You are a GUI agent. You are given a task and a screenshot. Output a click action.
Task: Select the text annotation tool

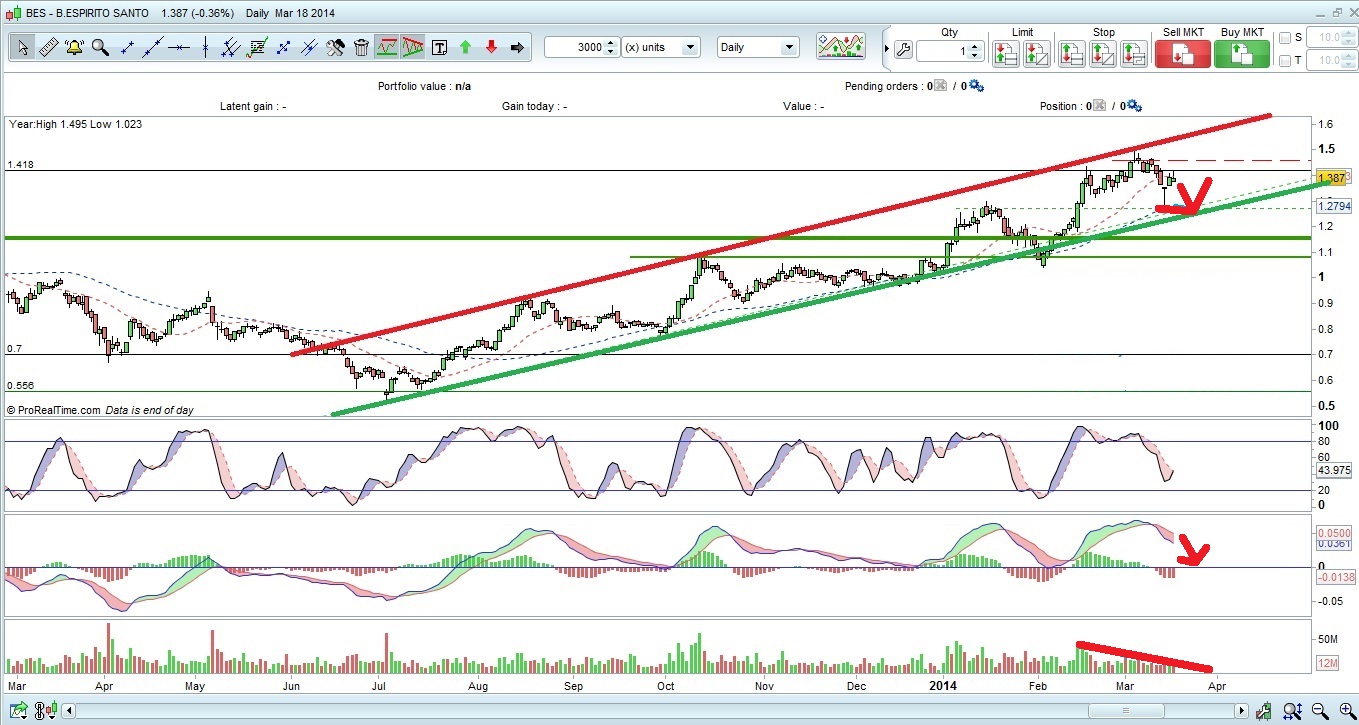coord(439,47)
